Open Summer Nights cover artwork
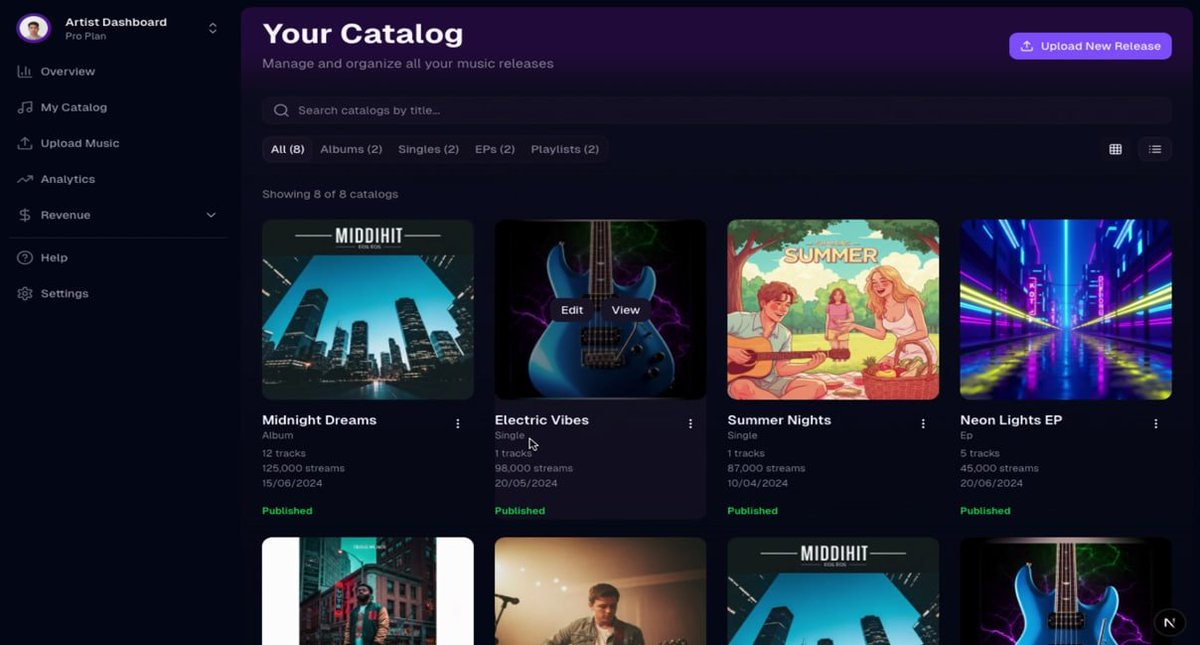This screenshot has width=1200, height=645. click(833, 310)
